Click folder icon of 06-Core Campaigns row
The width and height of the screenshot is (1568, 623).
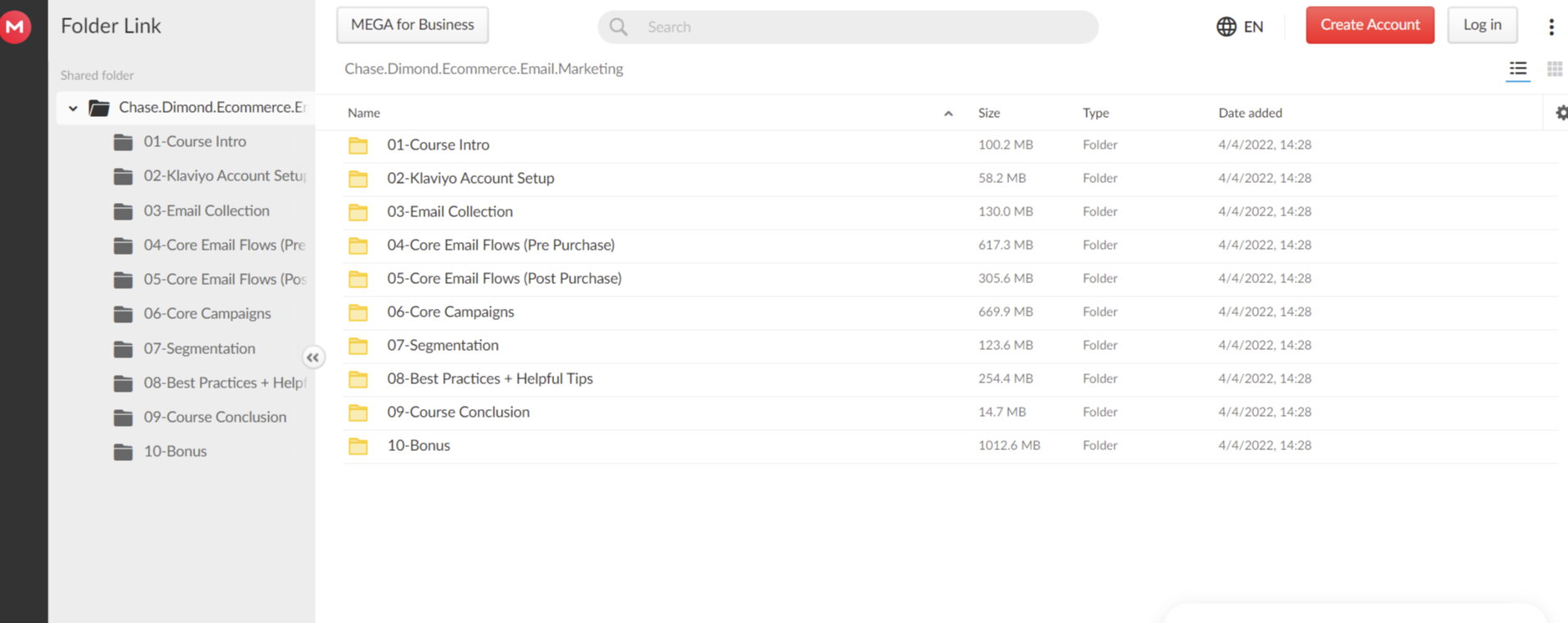[358, 312]
